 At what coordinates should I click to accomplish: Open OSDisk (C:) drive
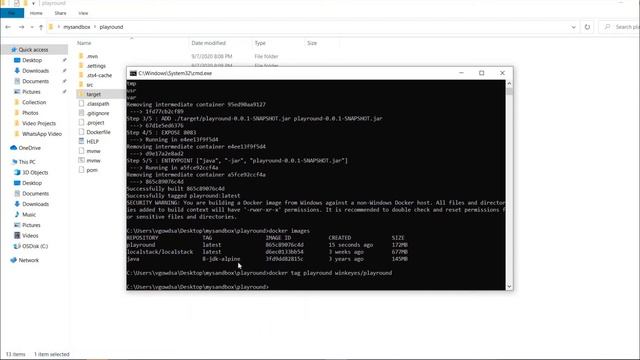[35, 246]
